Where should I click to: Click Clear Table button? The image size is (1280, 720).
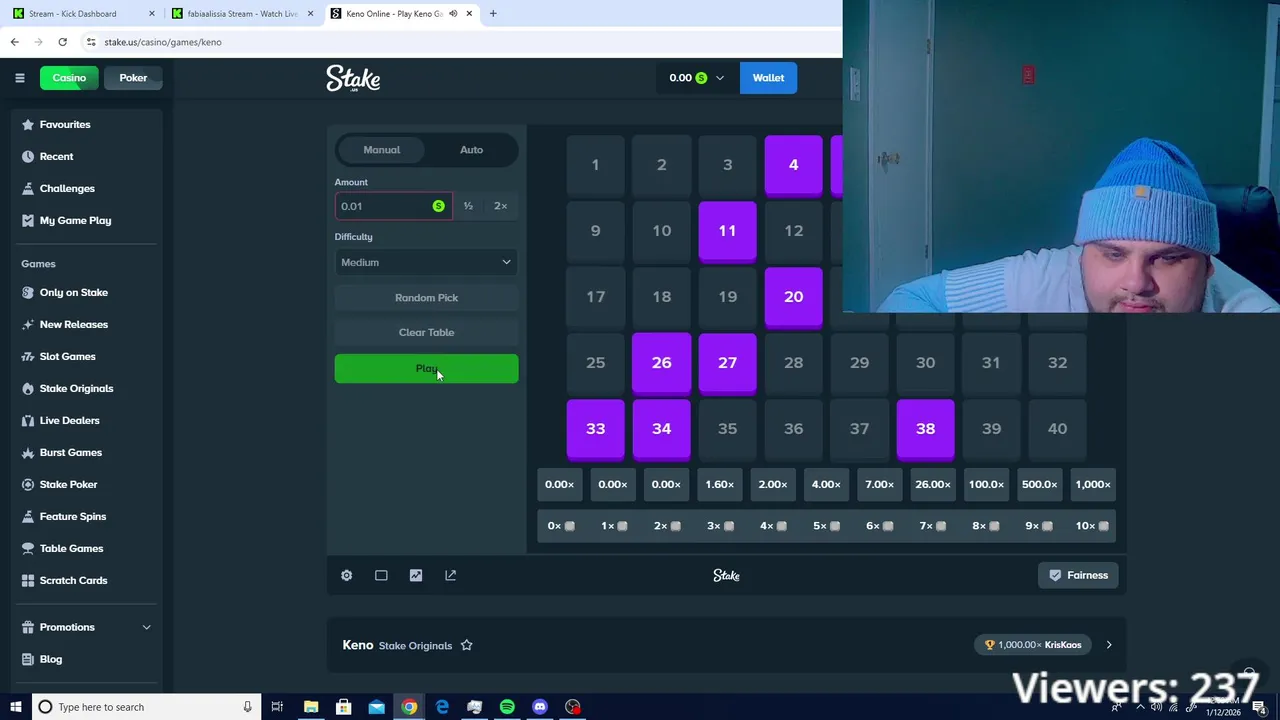tap(426, 332)
